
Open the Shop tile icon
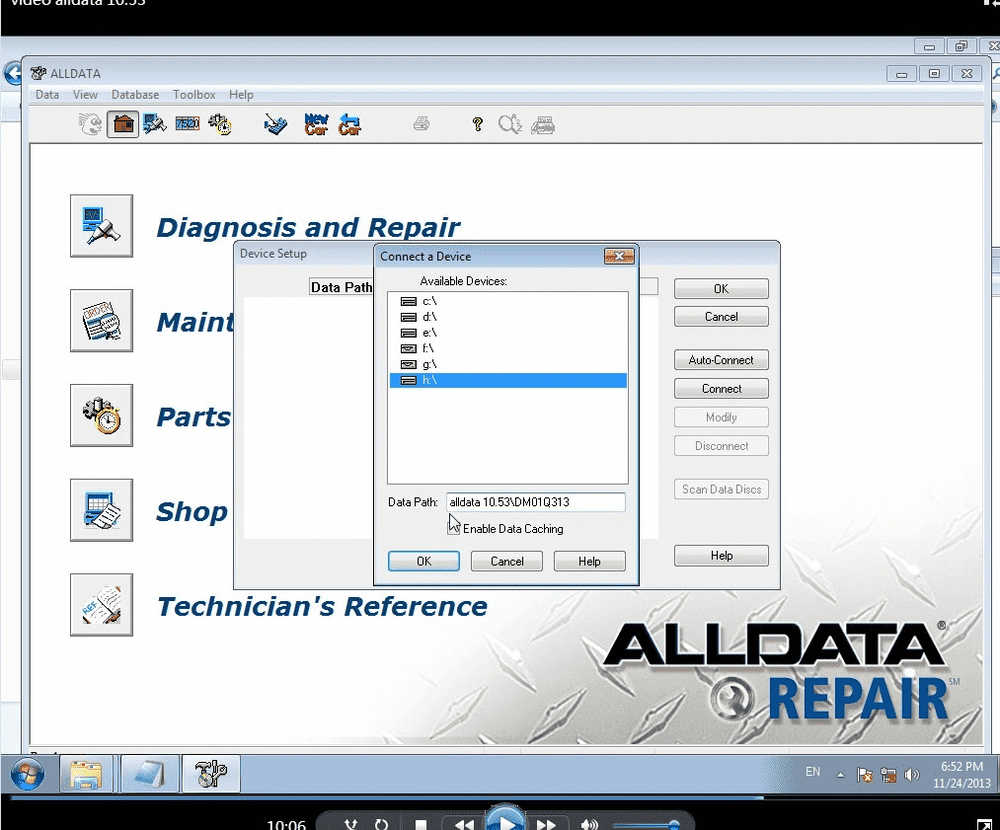tap(101, 510)
